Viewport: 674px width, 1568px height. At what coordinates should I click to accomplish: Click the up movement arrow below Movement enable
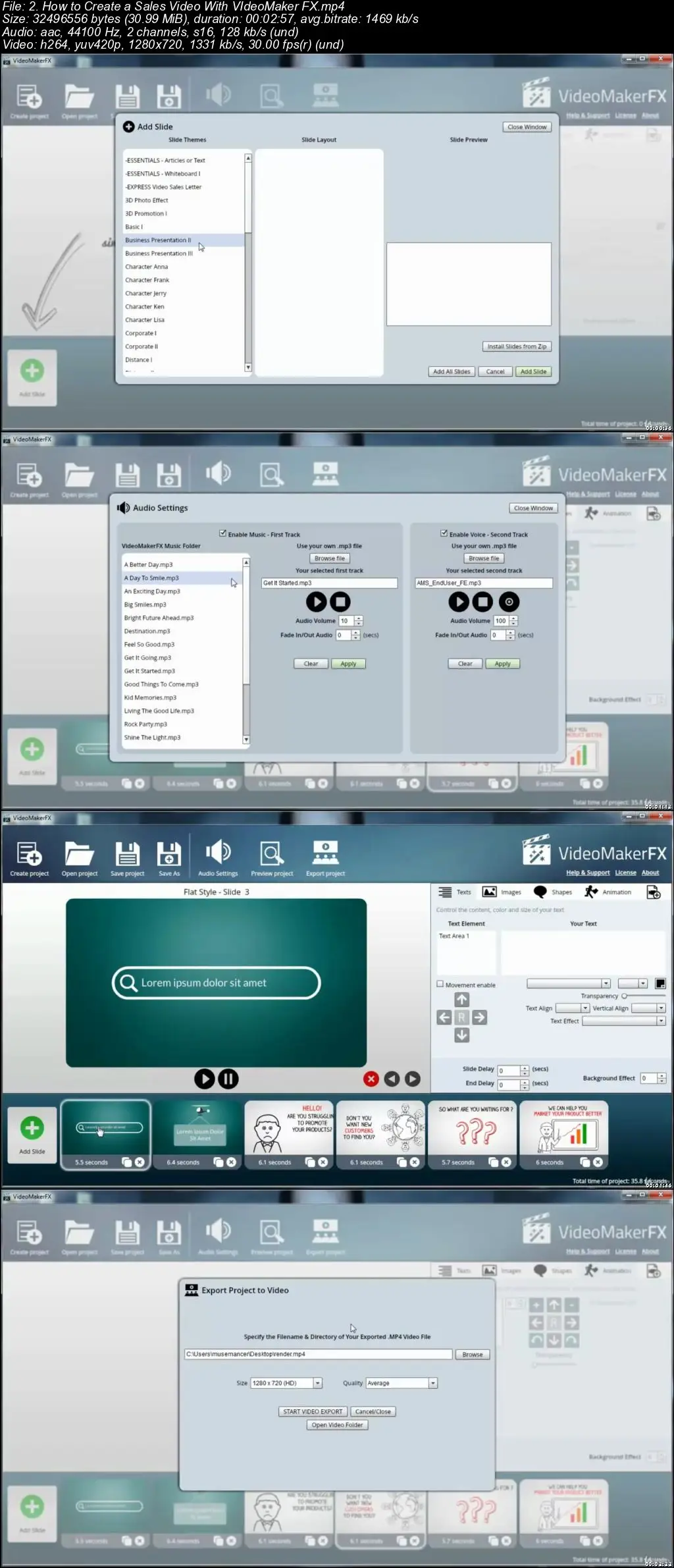click(462, 1000)
